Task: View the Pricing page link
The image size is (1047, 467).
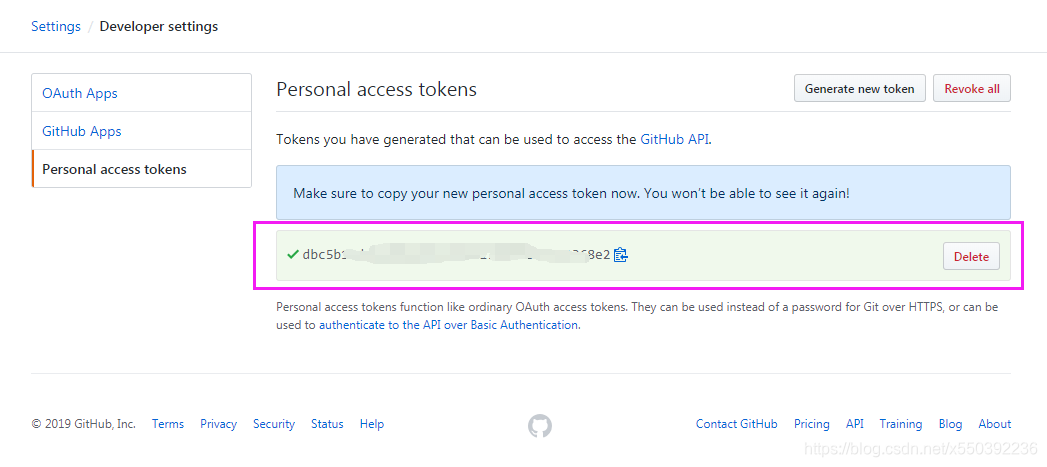Action: coord(811,424)
